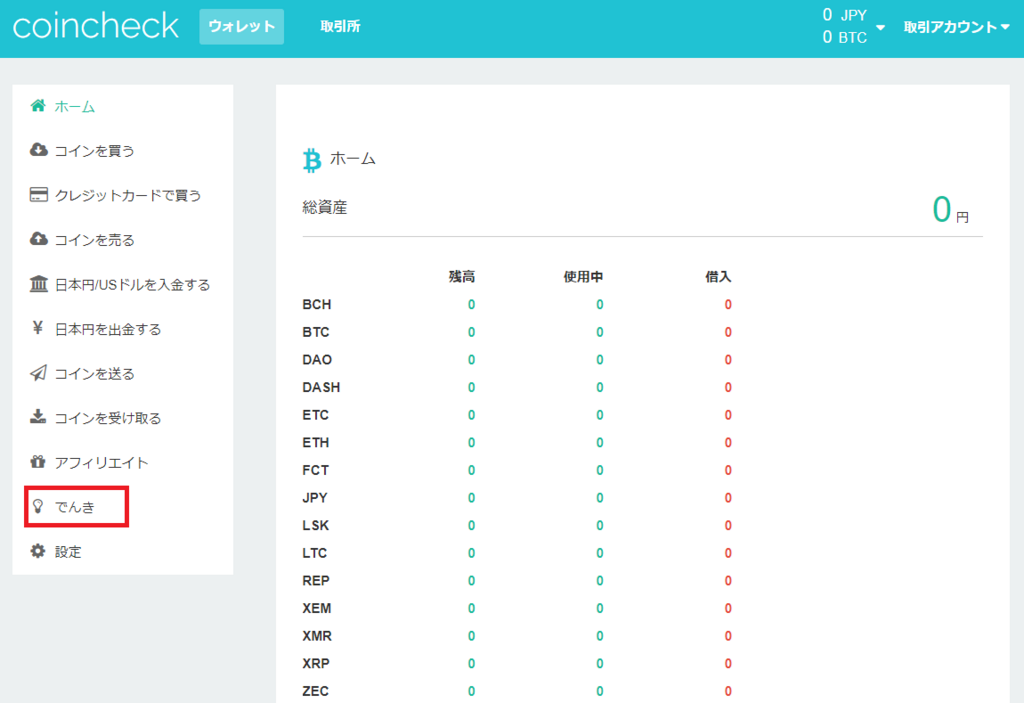Click the XRP row label
Screen dimensions: 1024x703
click(315, 663)
